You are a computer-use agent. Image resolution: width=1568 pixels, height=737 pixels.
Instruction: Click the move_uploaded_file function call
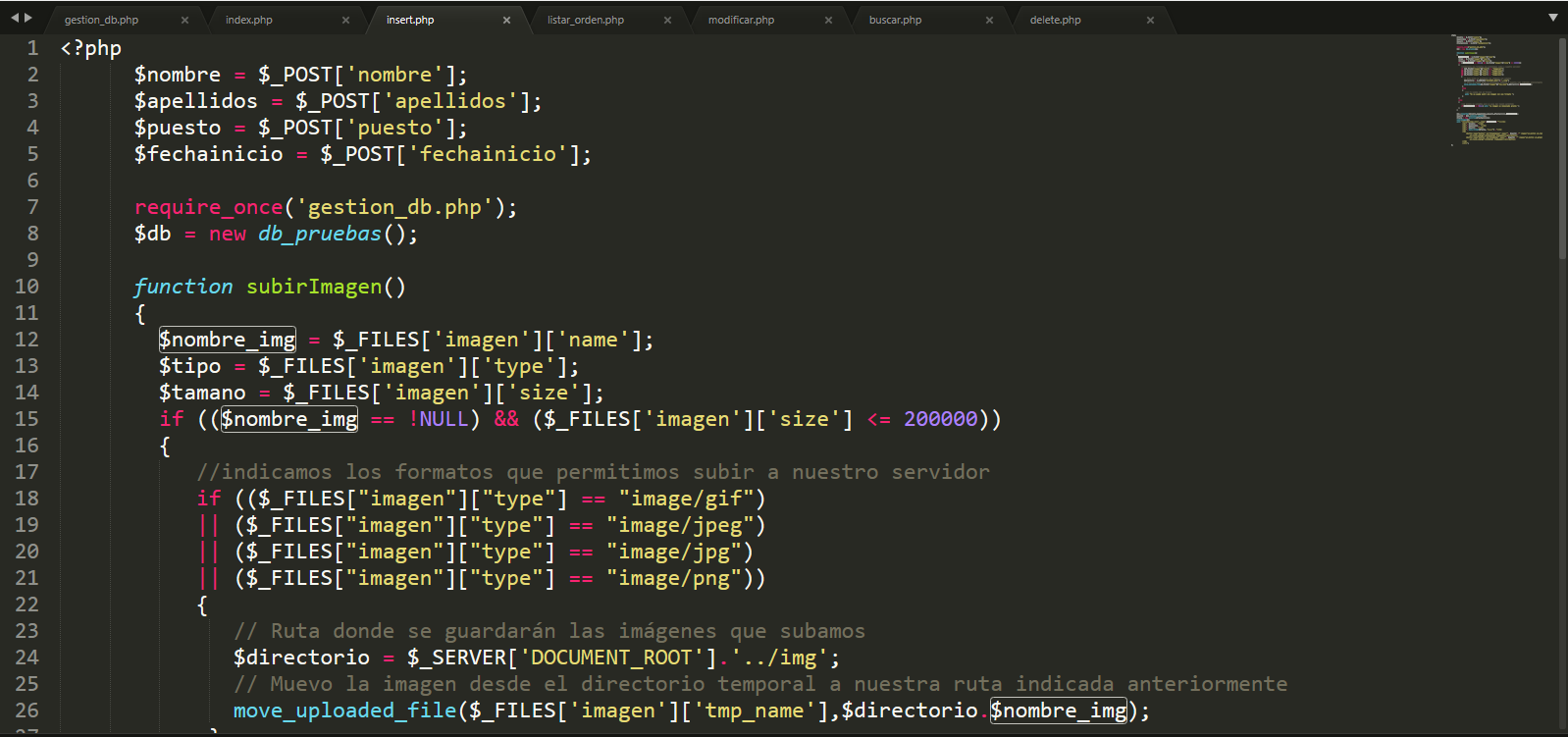tap(345, 711)
